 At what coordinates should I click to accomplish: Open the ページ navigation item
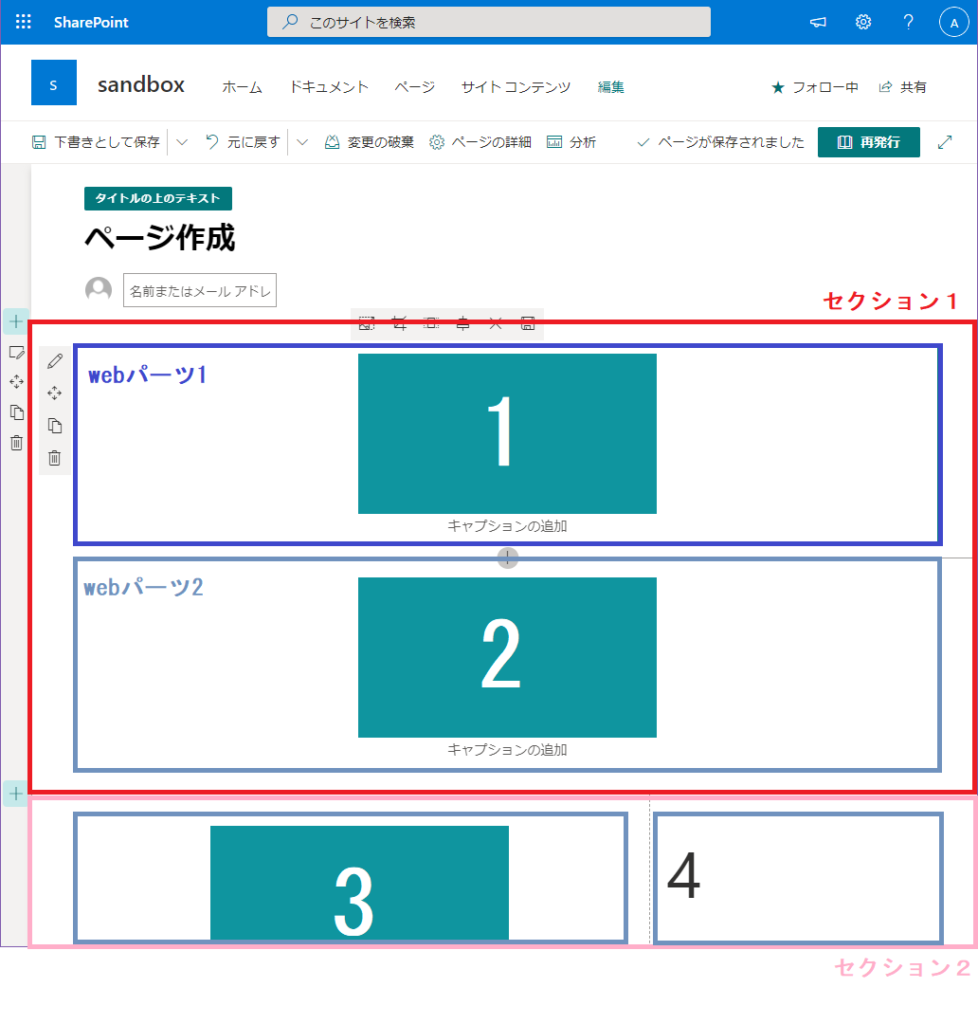415,88
